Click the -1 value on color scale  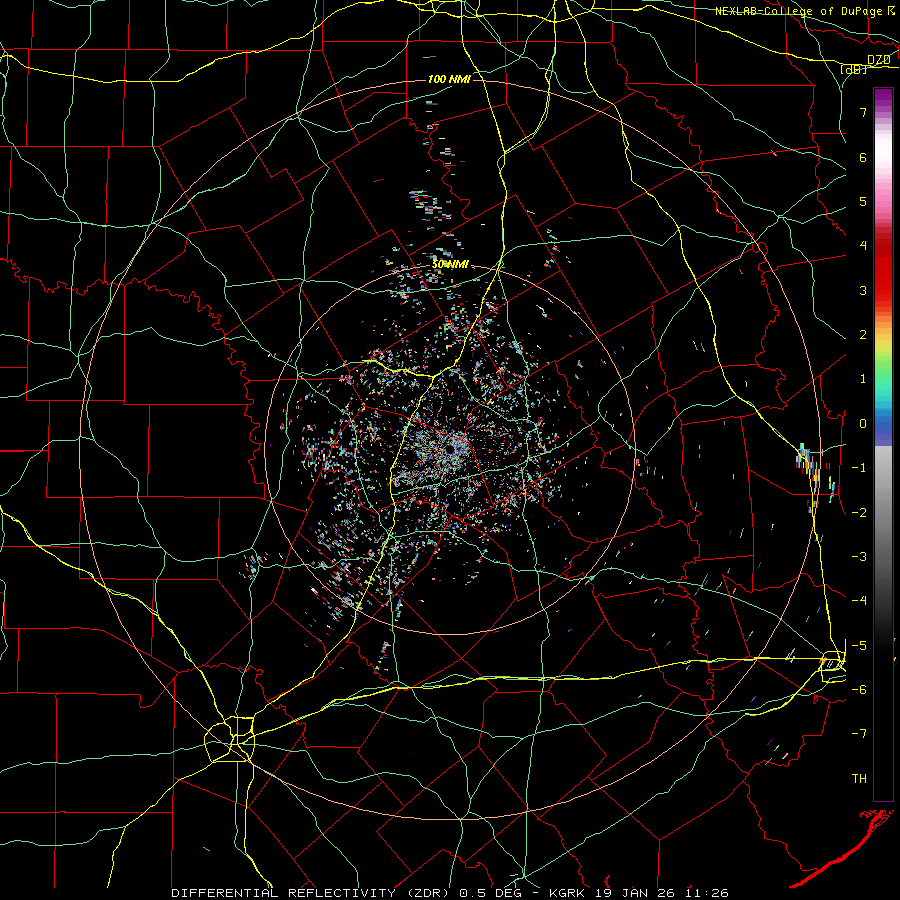(859, 468)
